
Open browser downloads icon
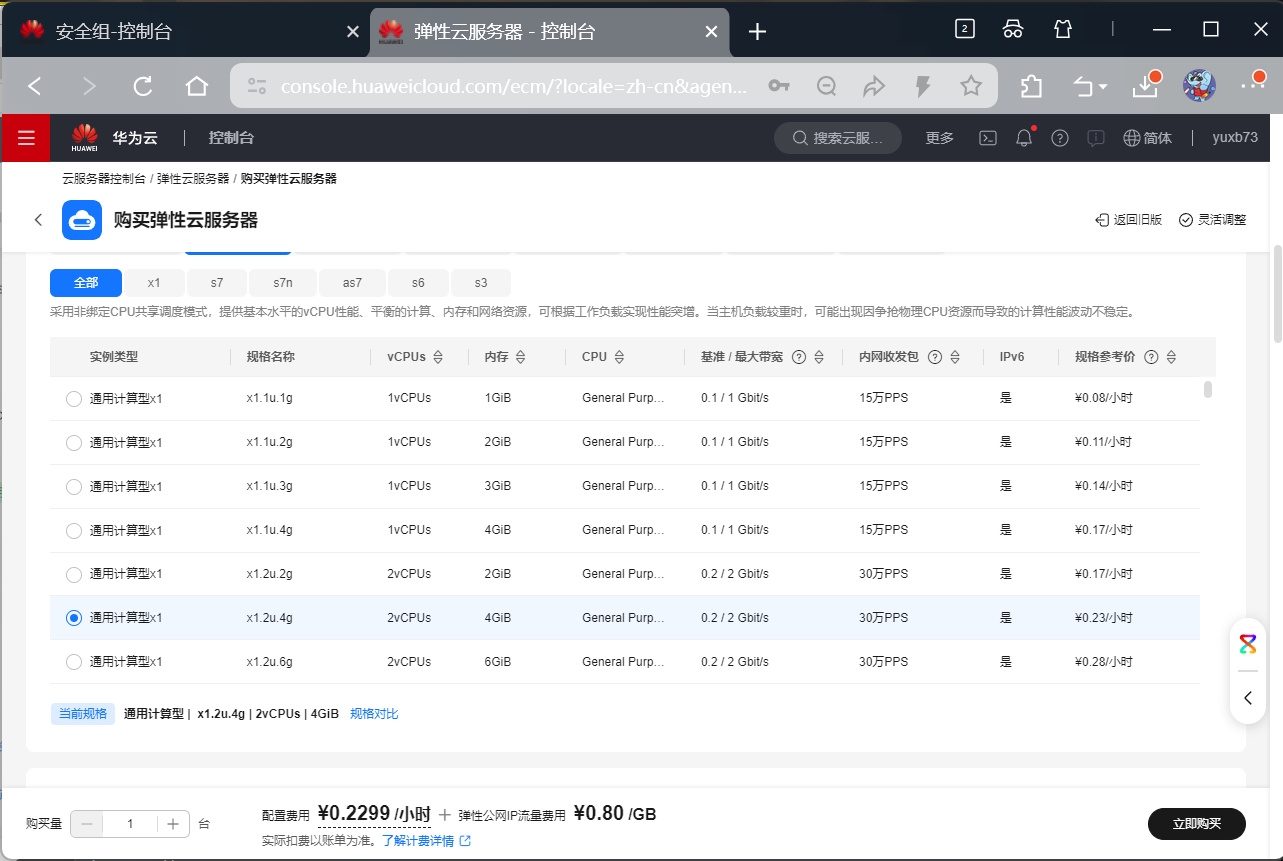click(x=1146, y=86)
